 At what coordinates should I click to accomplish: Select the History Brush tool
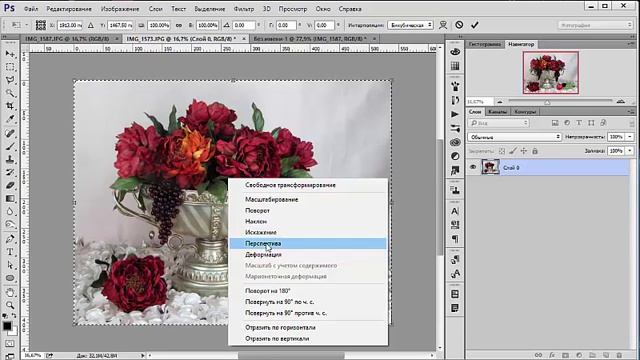click(10, 173)
